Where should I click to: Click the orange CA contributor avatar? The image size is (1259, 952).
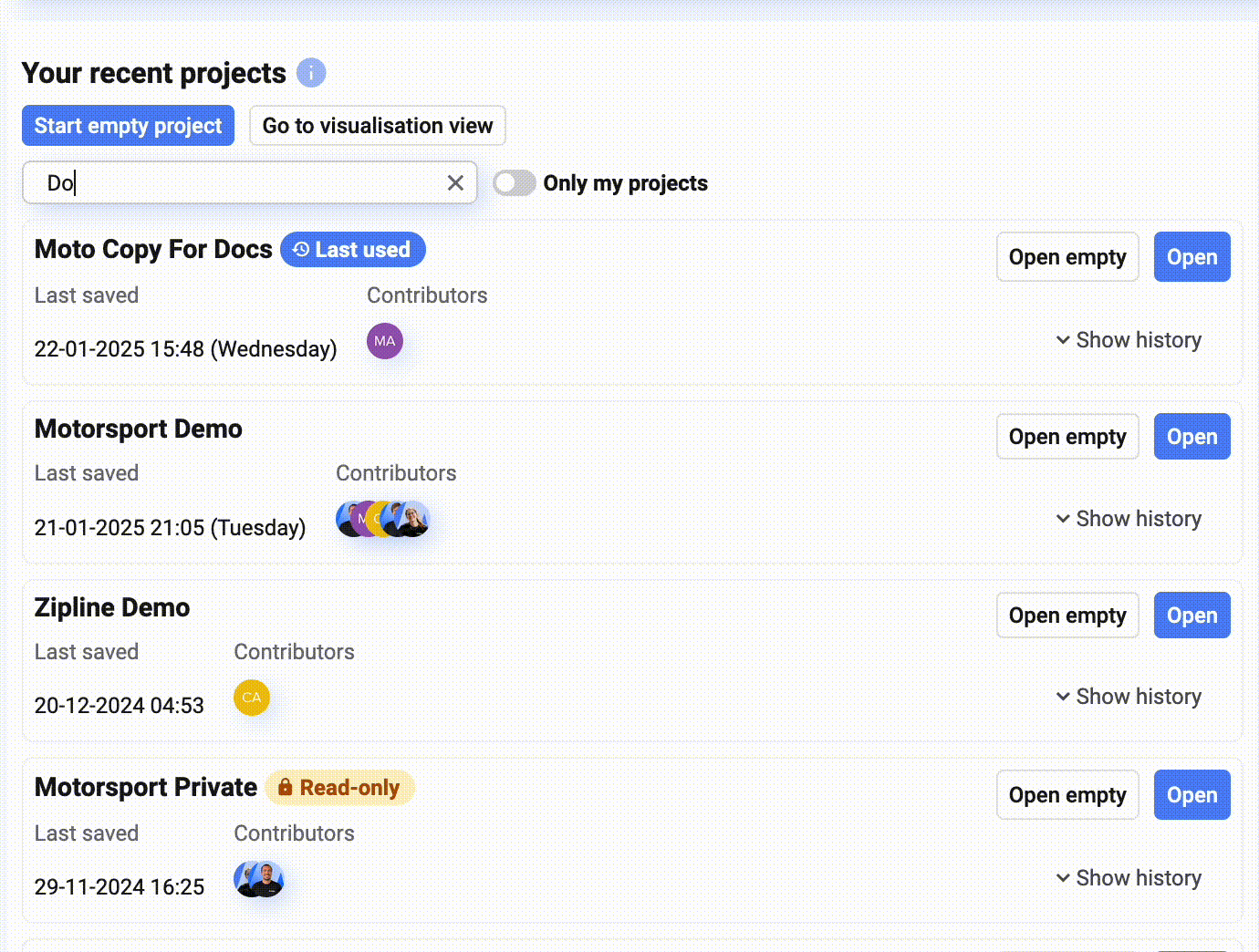[252, 698]
